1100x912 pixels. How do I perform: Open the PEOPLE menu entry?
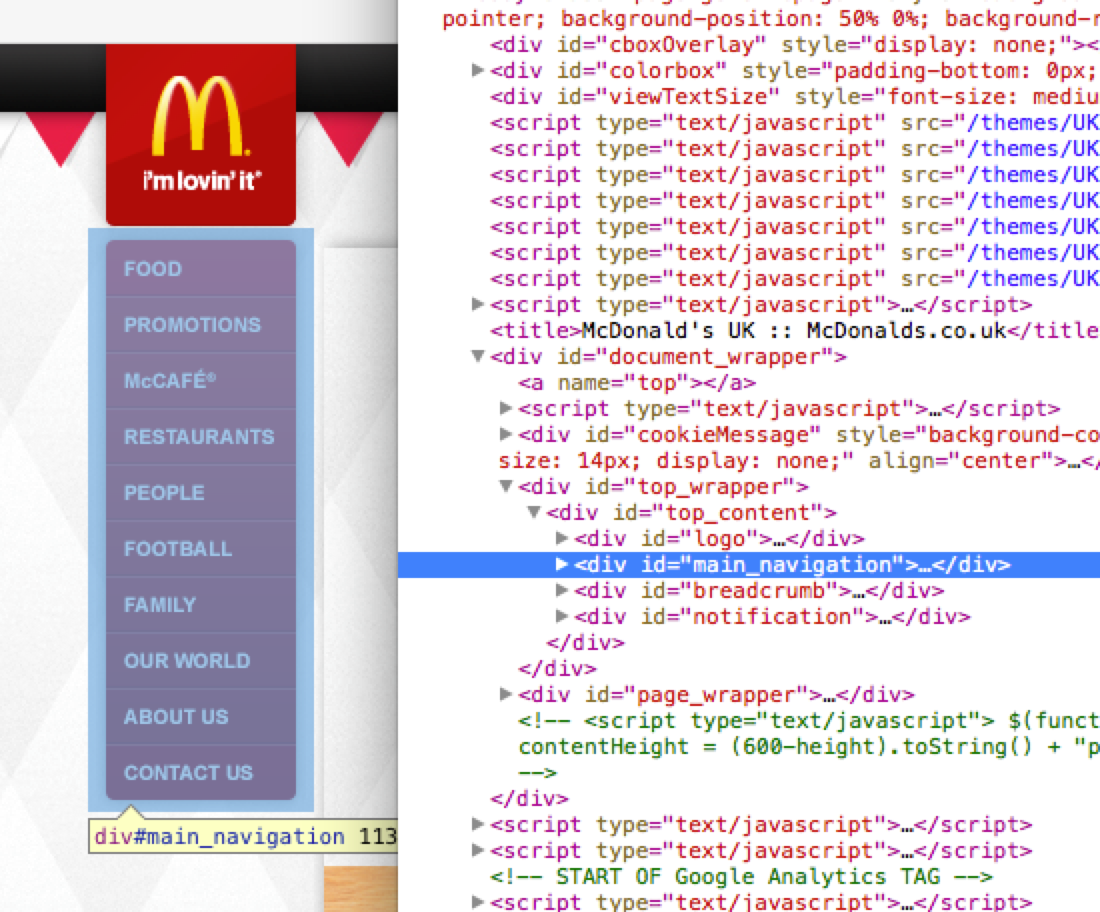click(201, 493)
